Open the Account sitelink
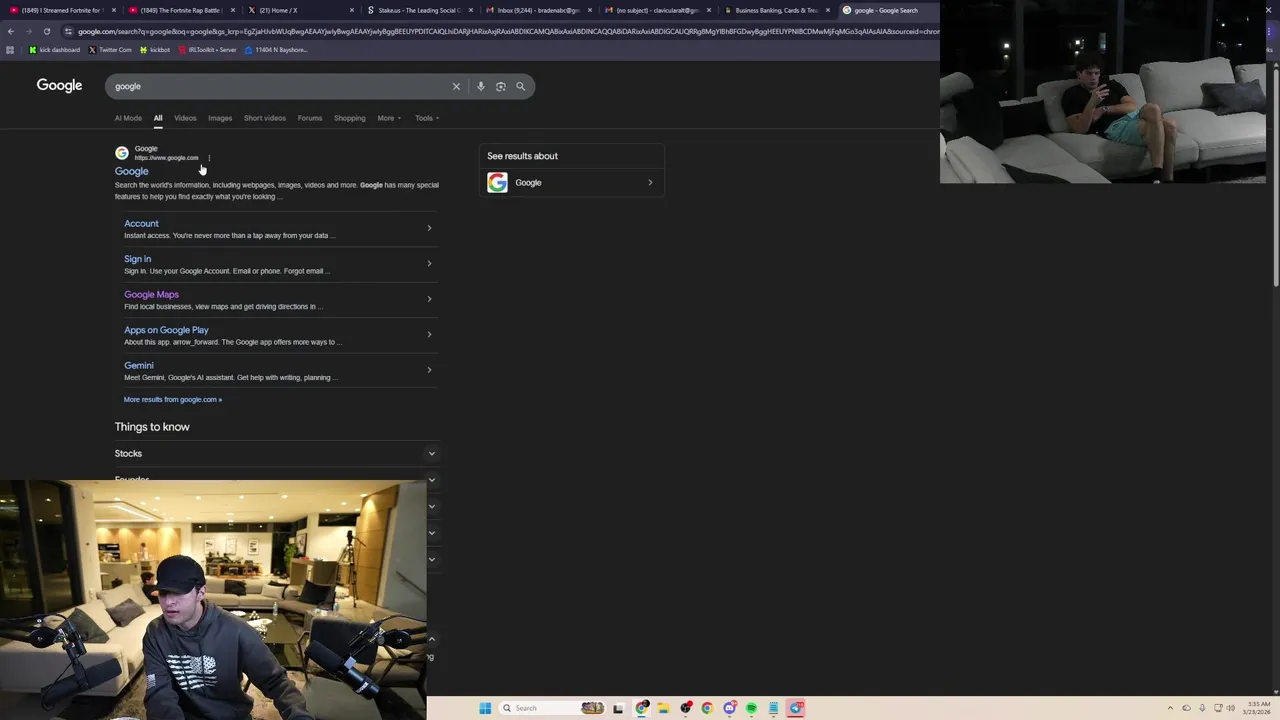The image size is (1280, 720). point(141,224)
